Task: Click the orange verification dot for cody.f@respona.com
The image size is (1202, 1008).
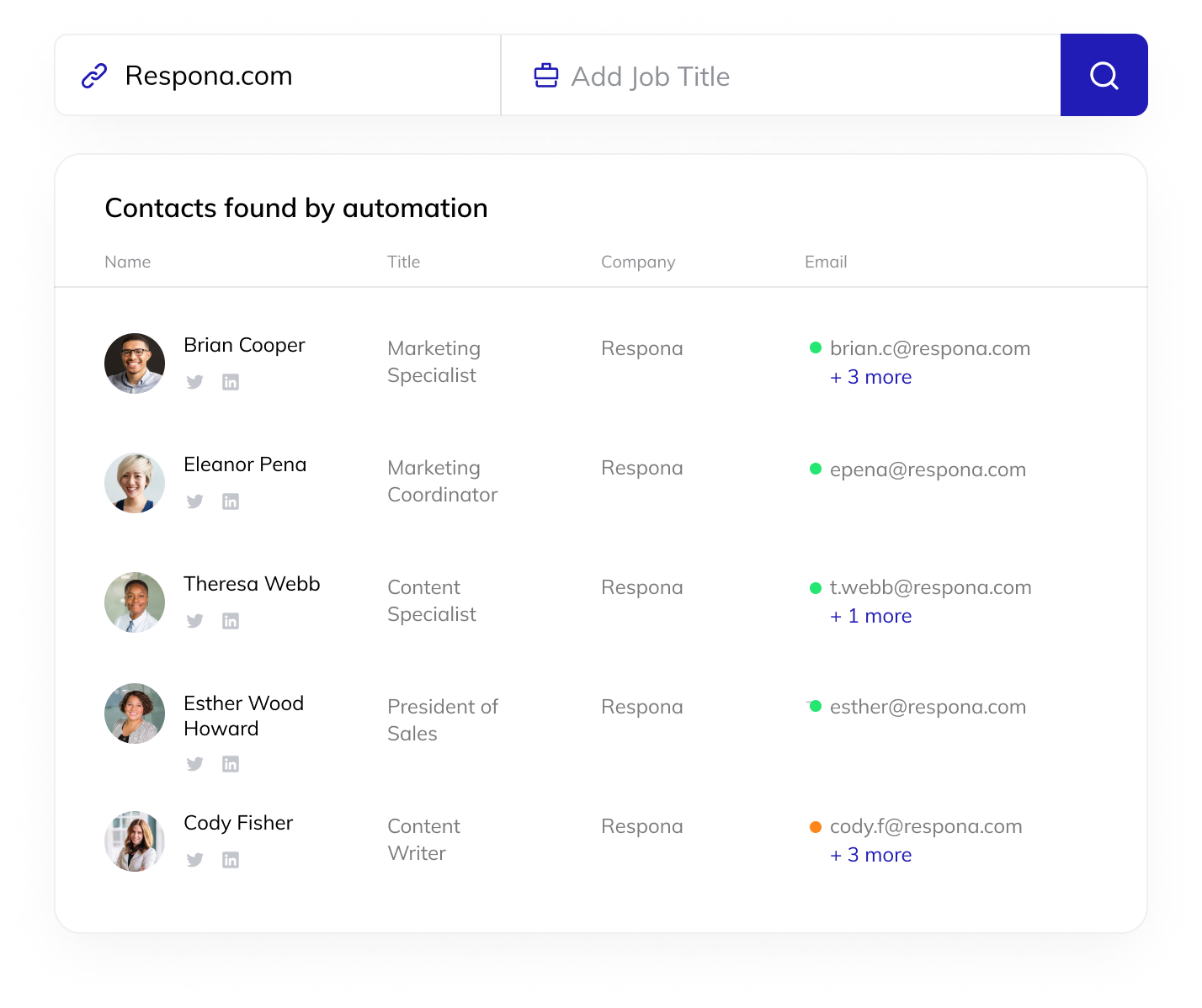Action: point(815,826)
